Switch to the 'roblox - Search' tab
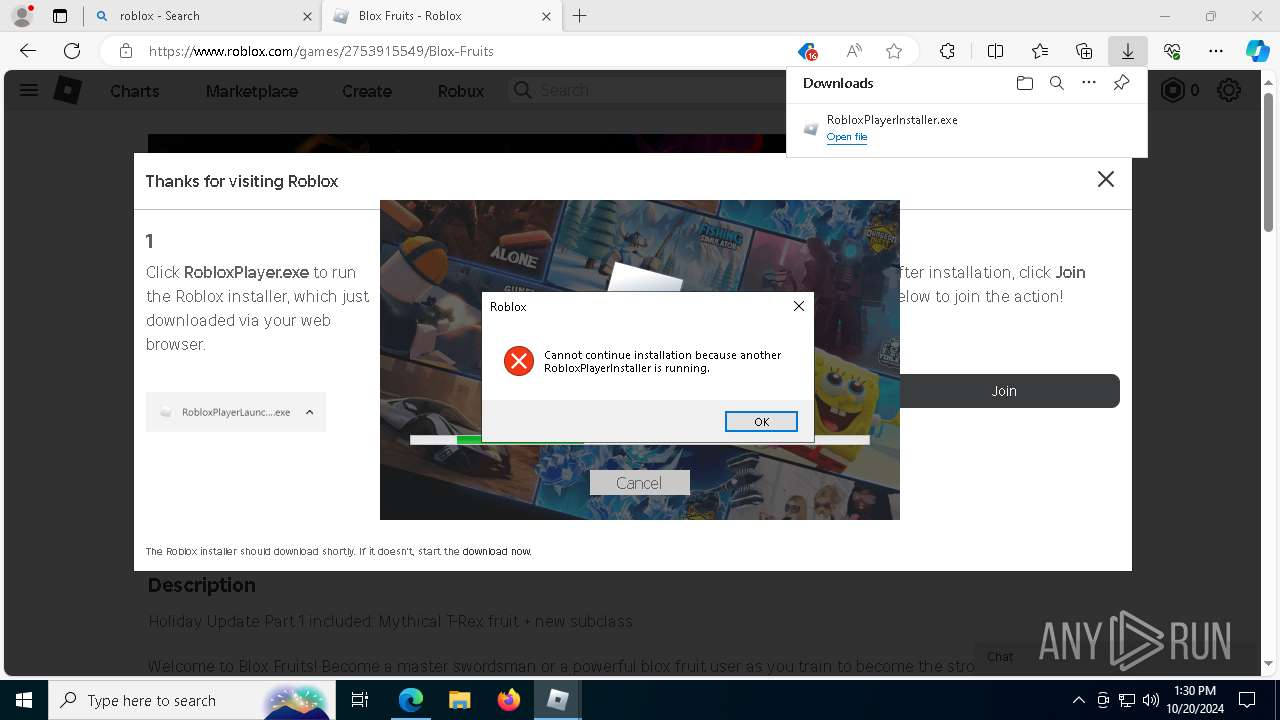The image size is (1280, 720). pyautogui.click(x=203, y=16)
